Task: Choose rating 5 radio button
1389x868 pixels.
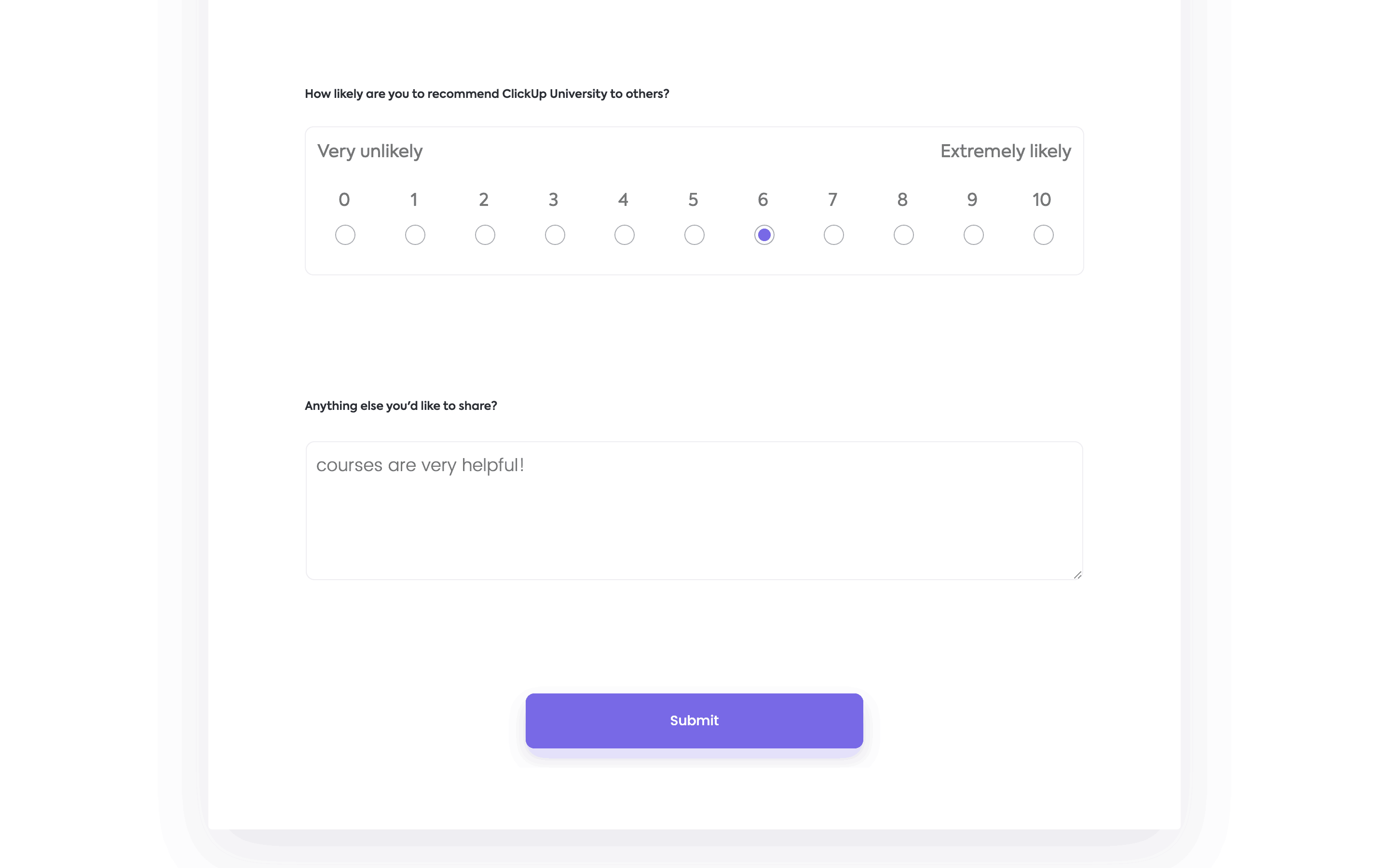Action: [x=694, y=235]
